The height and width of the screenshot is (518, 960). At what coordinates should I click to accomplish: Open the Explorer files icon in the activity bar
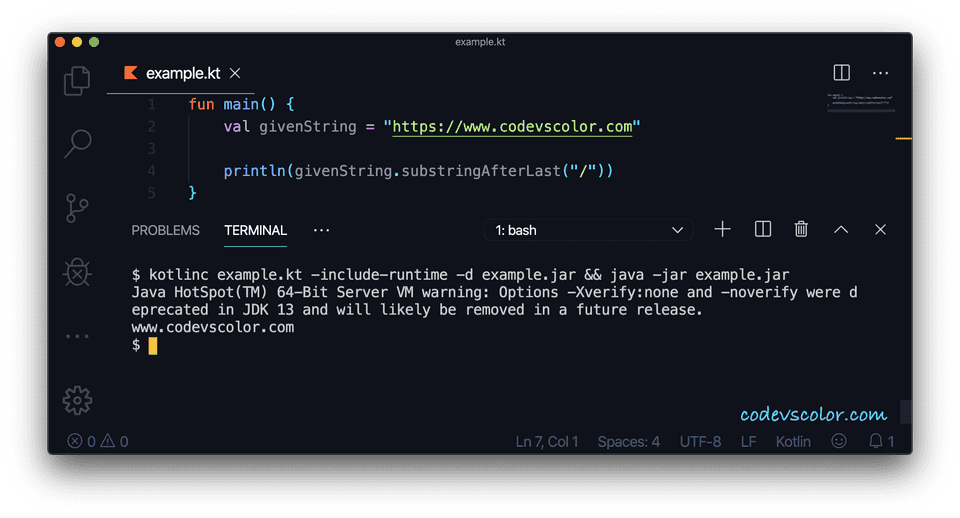77,81
